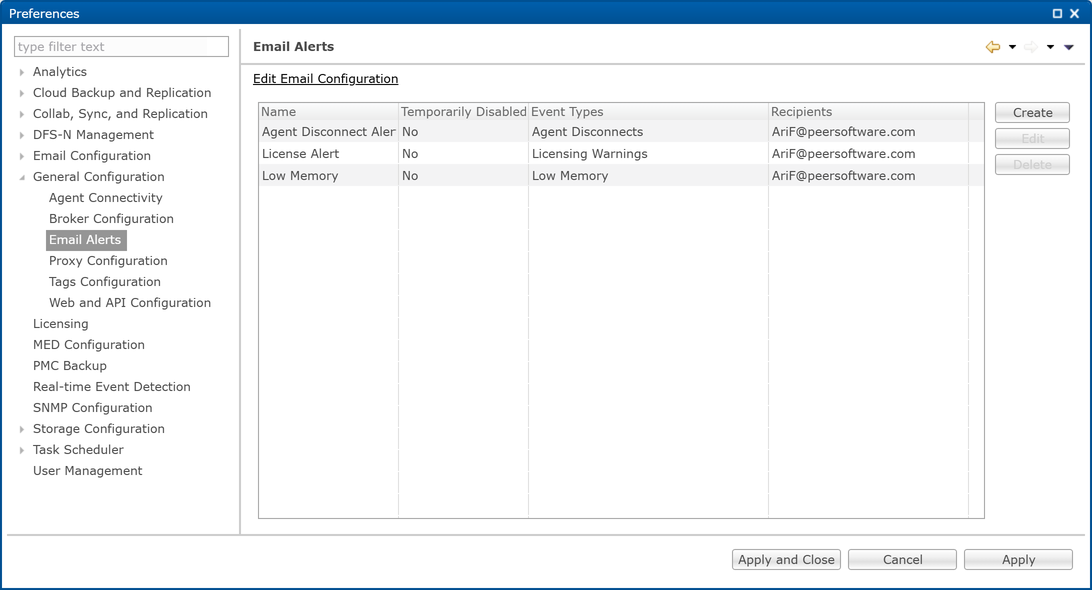
Task: Expand the Task Scheduler node
Action: click(22, 450)
